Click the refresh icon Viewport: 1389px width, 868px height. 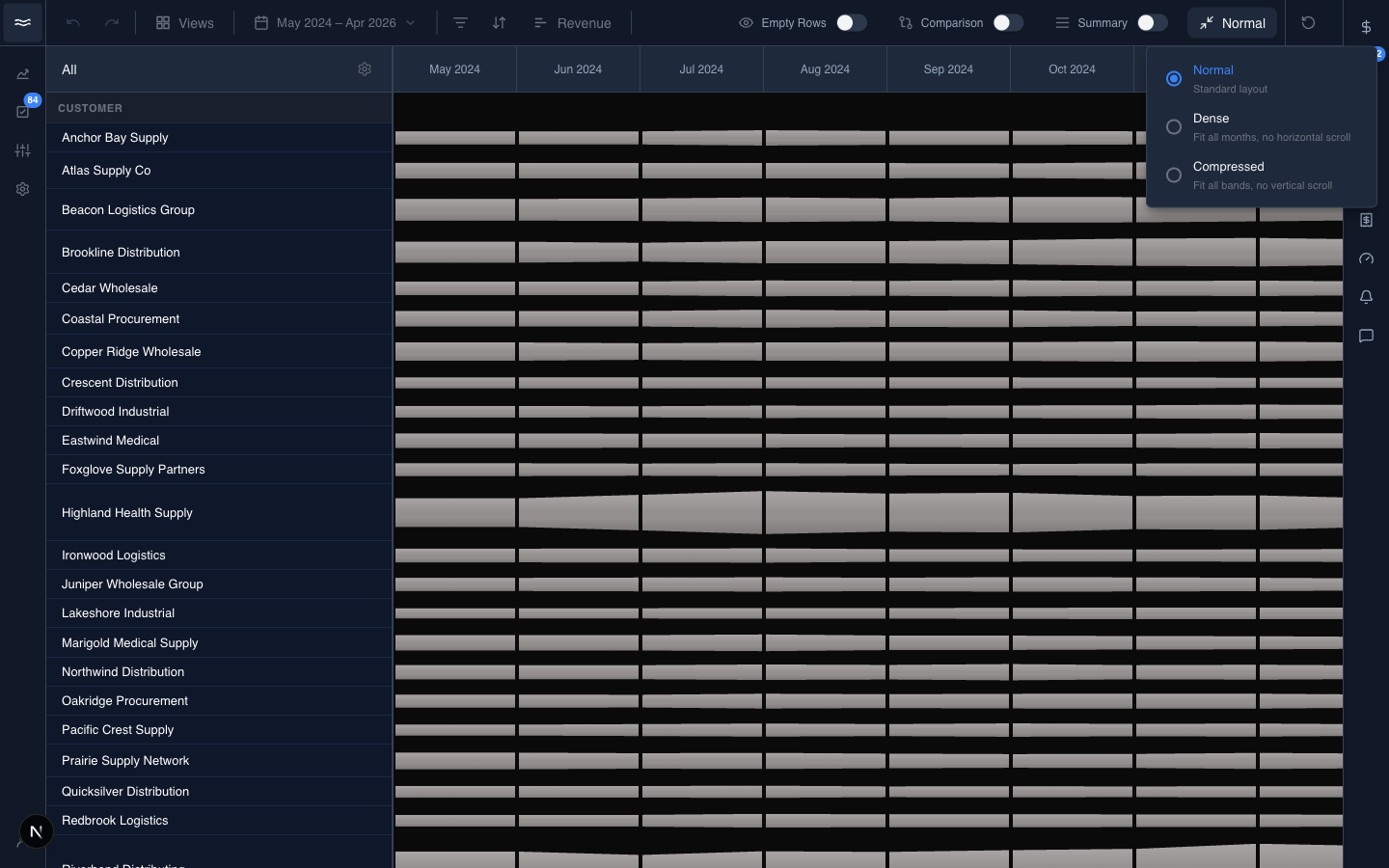pyautogui.click(x=1308, y=22)
